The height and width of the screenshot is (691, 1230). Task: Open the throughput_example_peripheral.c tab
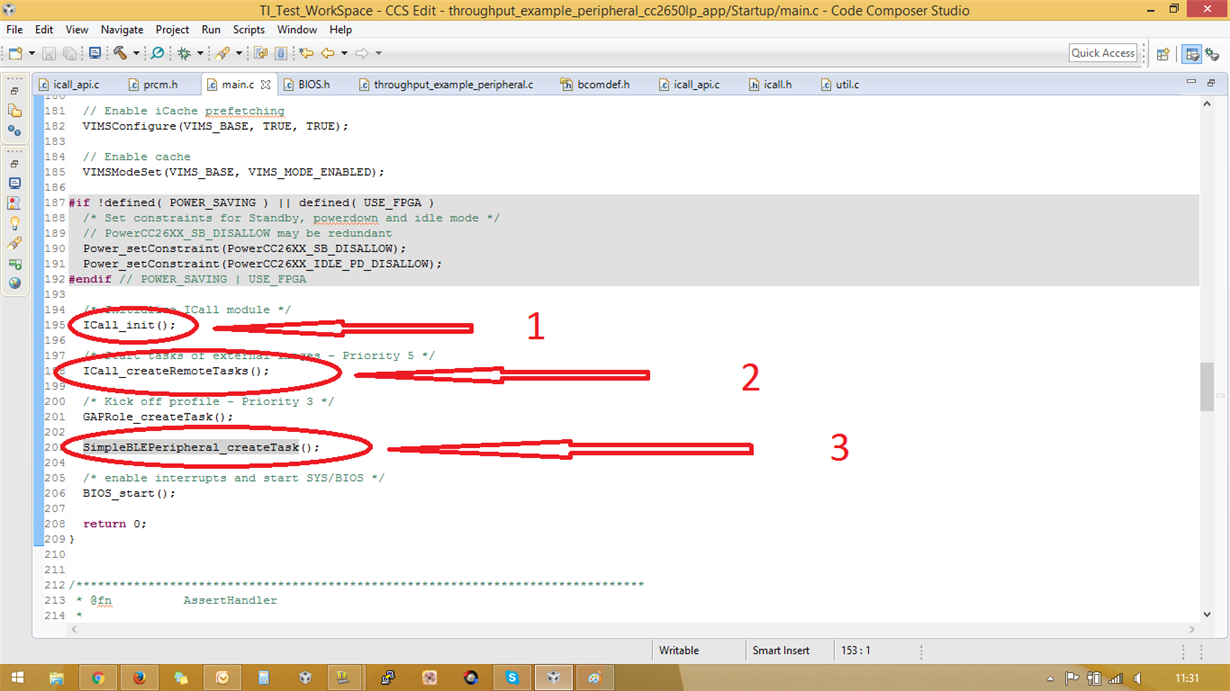tap(446, 85)
